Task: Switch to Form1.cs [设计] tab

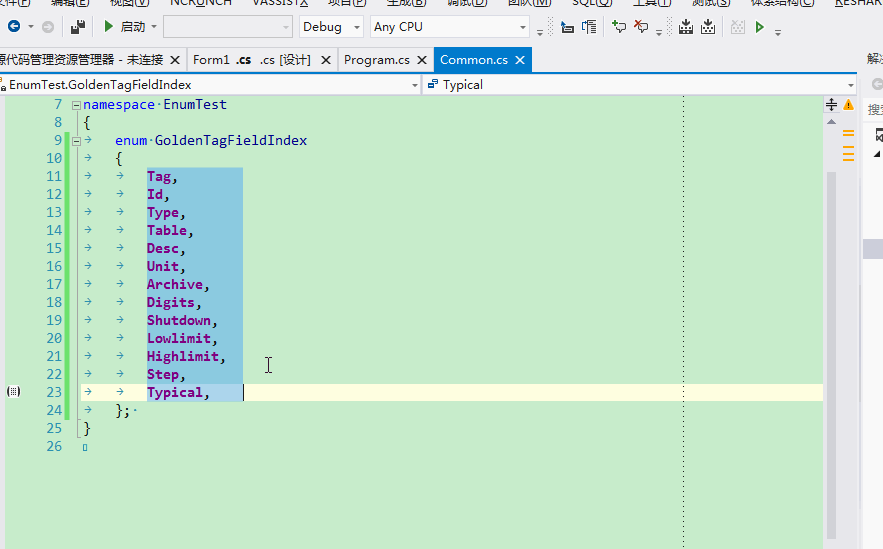Action: click(252, 60)
